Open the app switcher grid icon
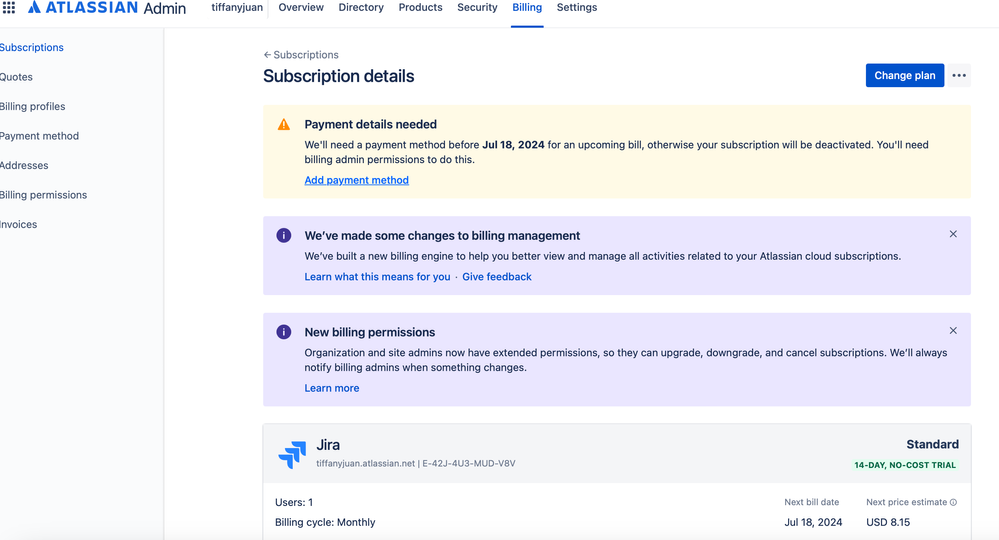This screenshot has height=540, width=999. pyautogui.click(x=9, y=8)
